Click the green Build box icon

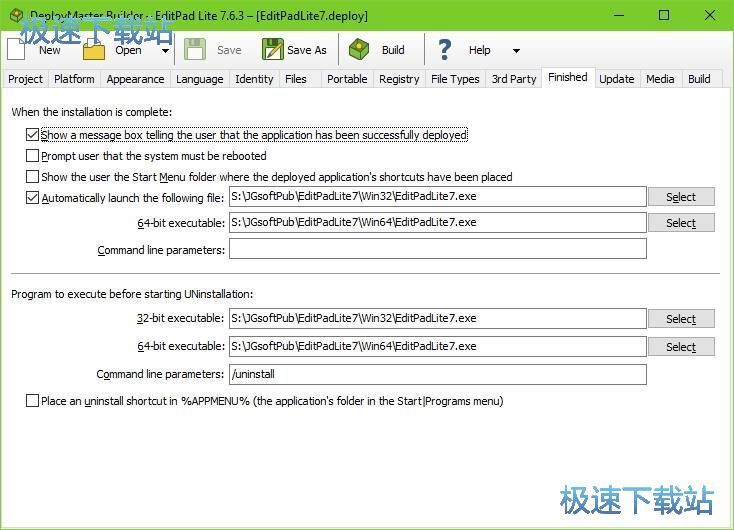359,49
